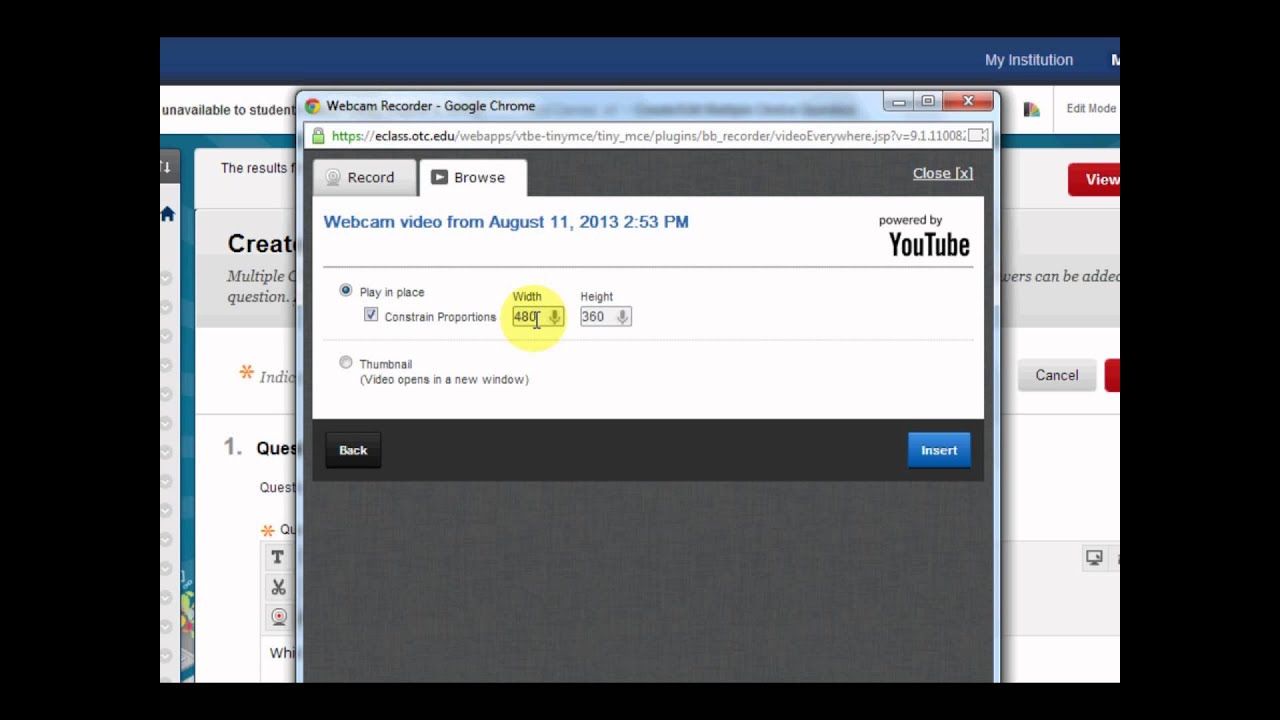
Task: Close the Webcam Recorder Chrome window
Action: (967, 101)
